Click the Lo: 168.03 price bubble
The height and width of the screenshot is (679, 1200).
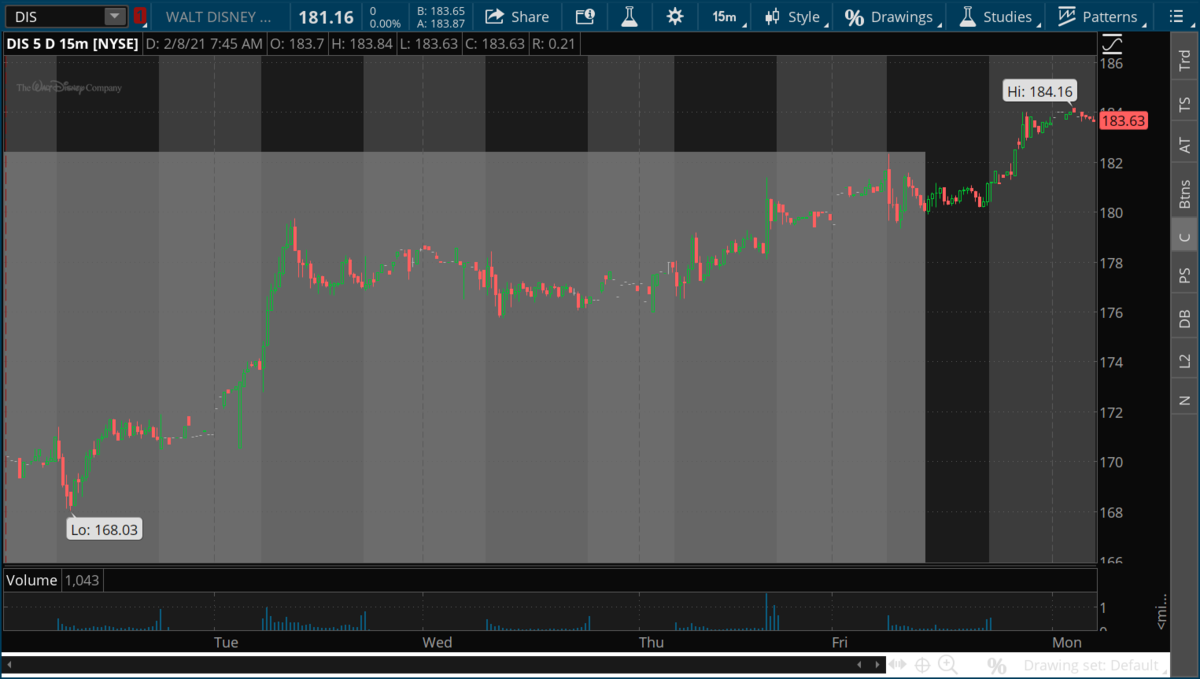[104, 530]
